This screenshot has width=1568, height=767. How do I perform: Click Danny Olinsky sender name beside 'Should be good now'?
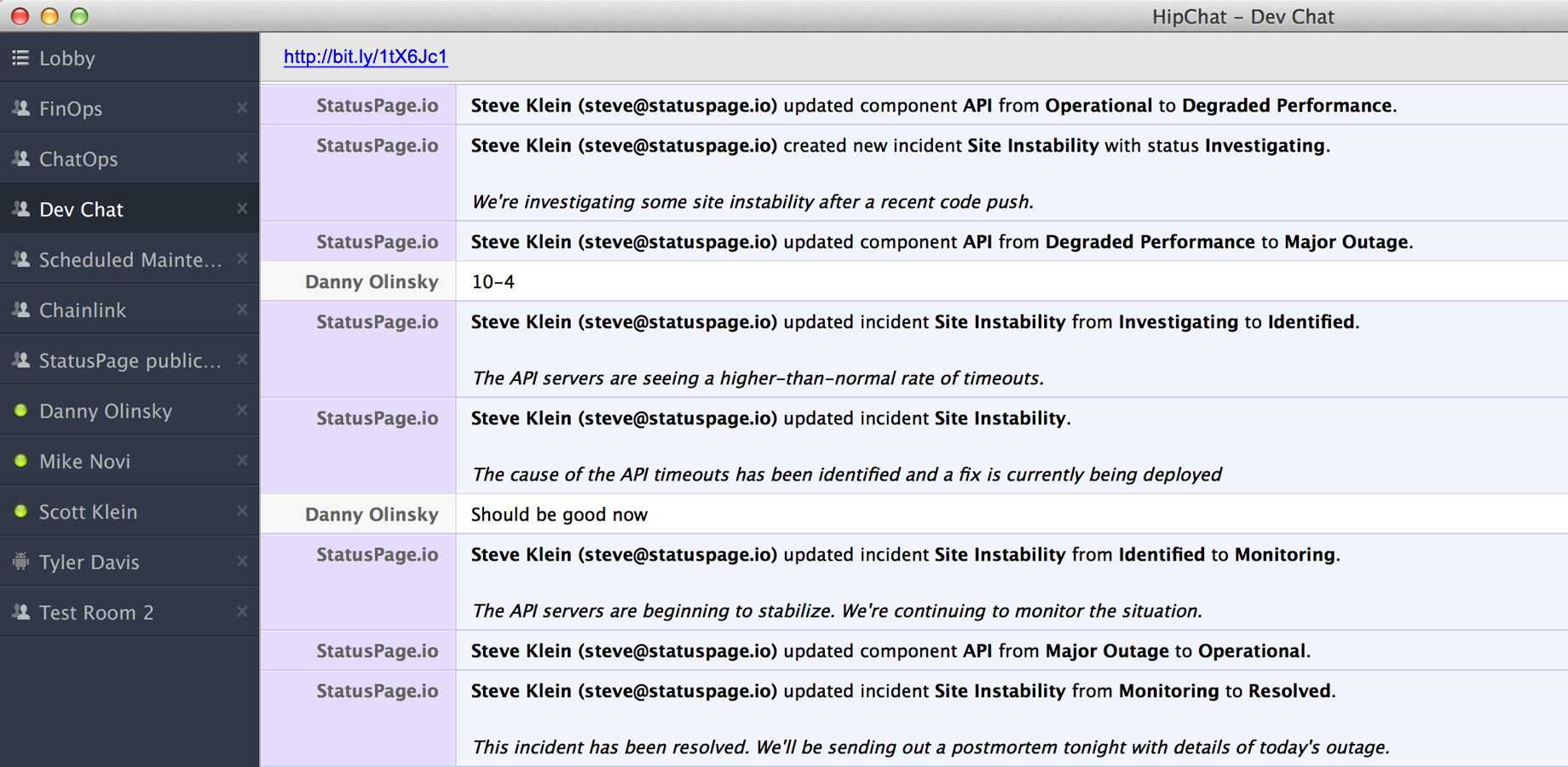click(x=372, y=515)
